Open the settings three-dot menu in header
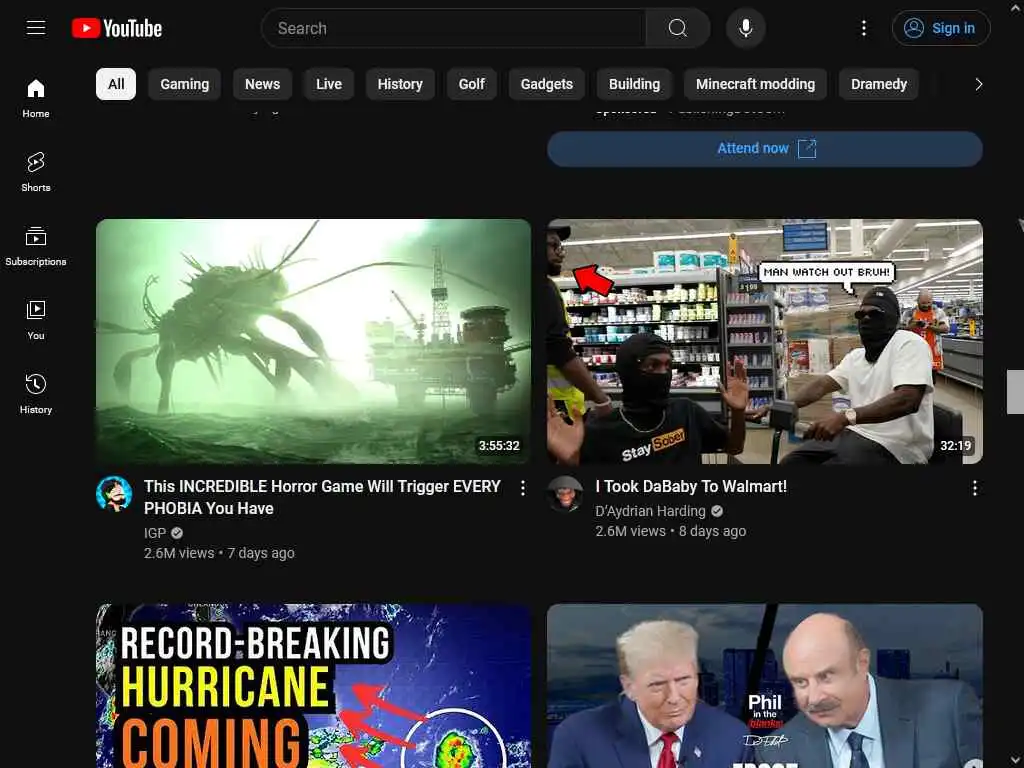This screenshot has height=768, width=1024. (x=863, y=28)
